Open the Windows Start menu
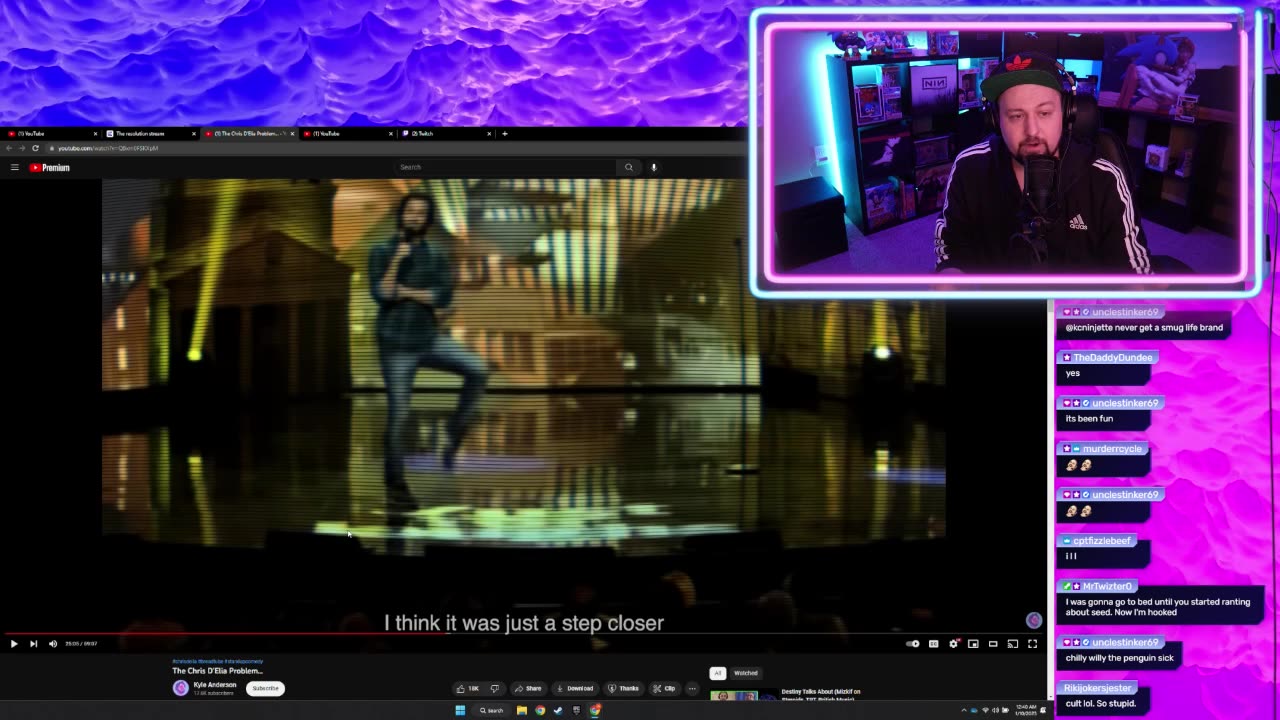This screenshot has height=720, width=1280. pyautogui.click(x=460, y=710)
